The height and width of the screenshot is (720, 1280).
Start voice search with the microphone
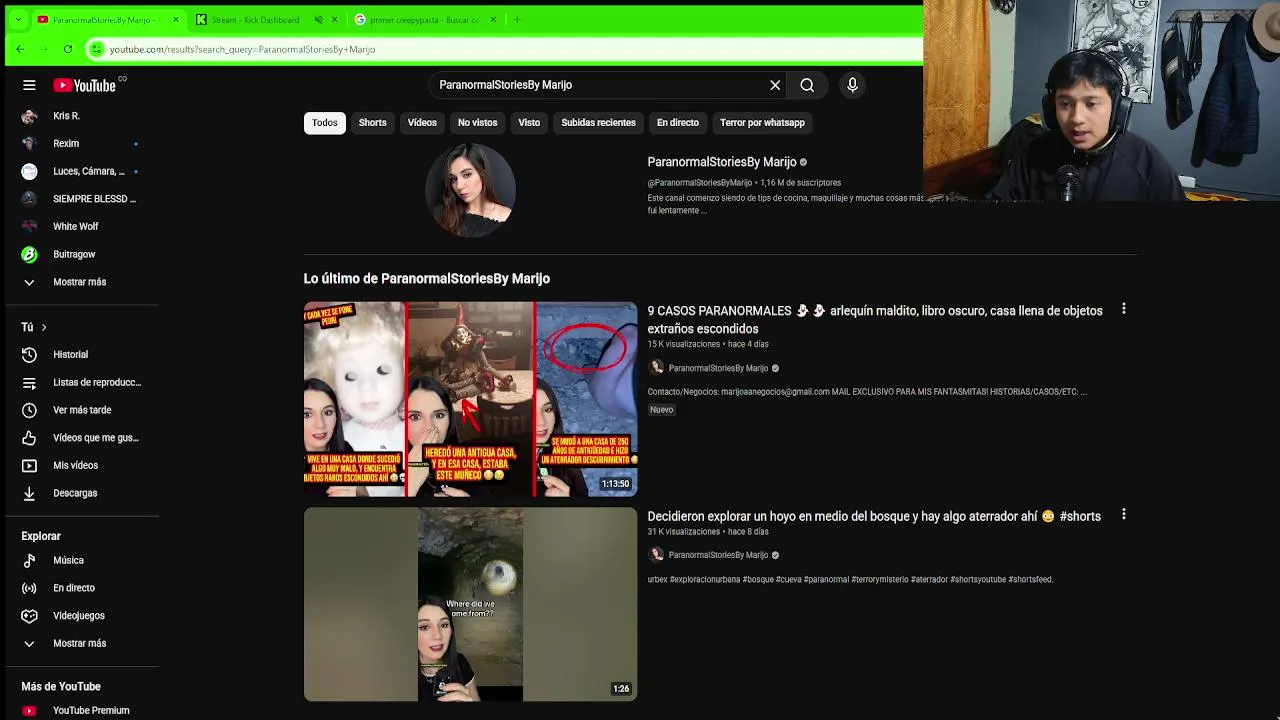tap(852, 85)
